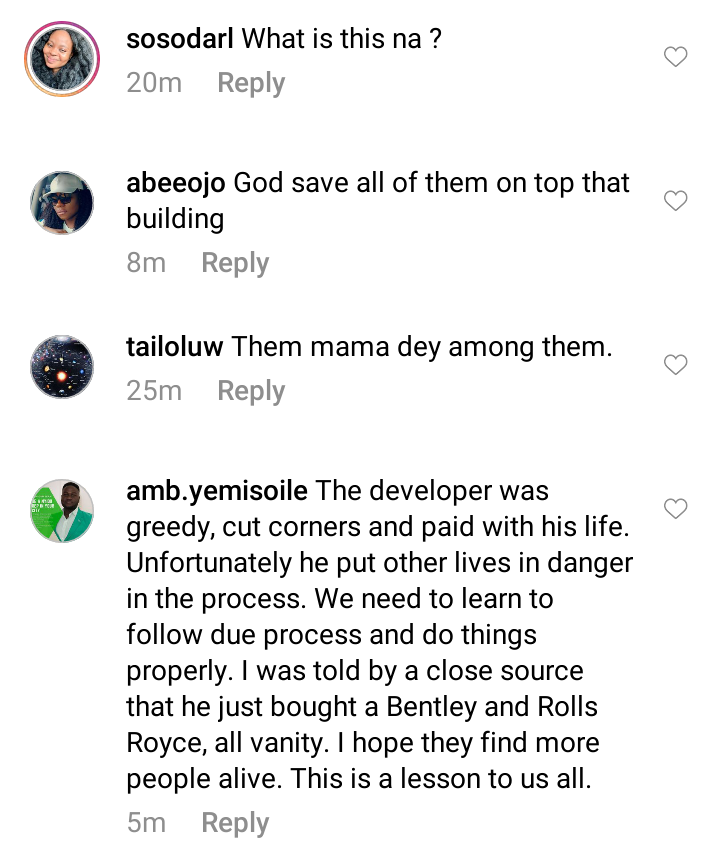
Task: Heart the amb.yemisoile comment
Action: click(x=676, y=509)
